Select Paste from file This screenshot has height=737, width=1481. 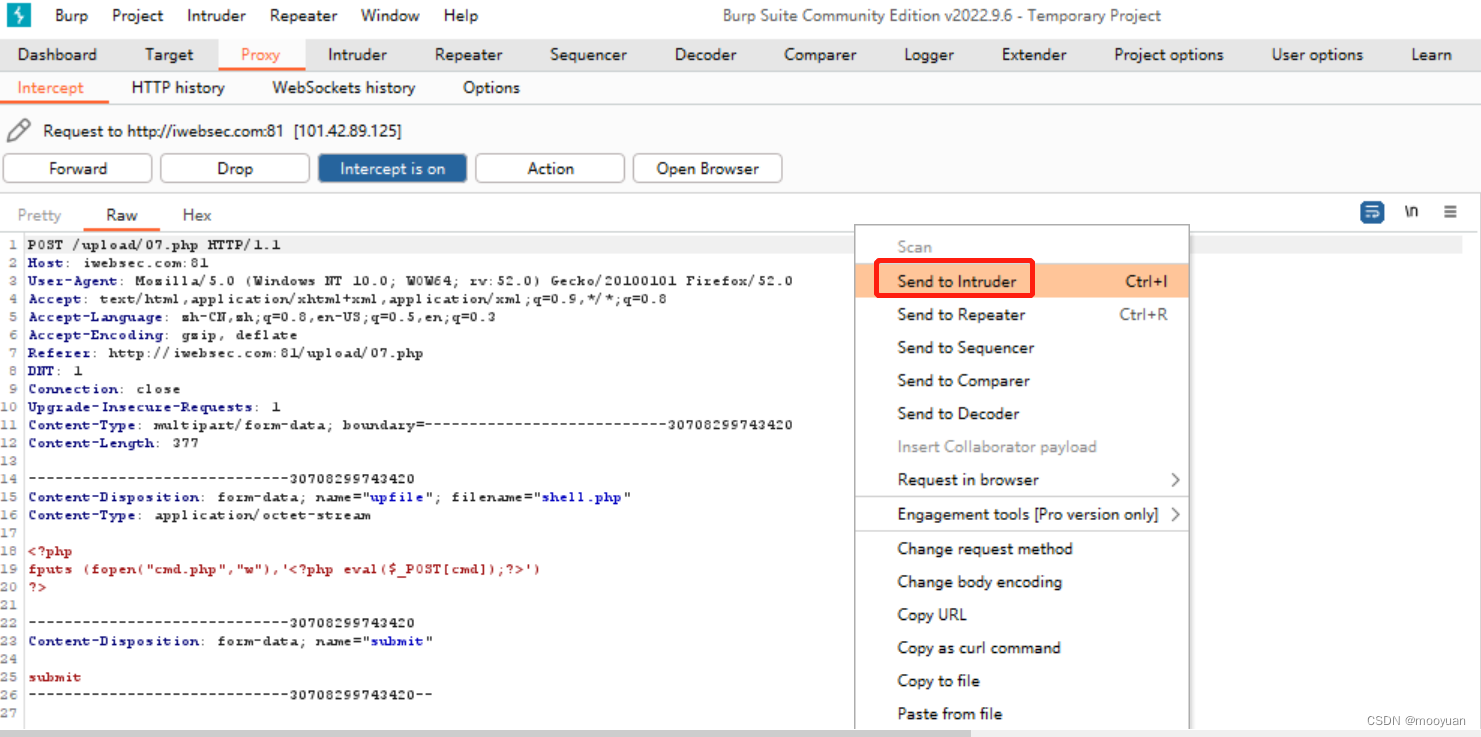1022,713
